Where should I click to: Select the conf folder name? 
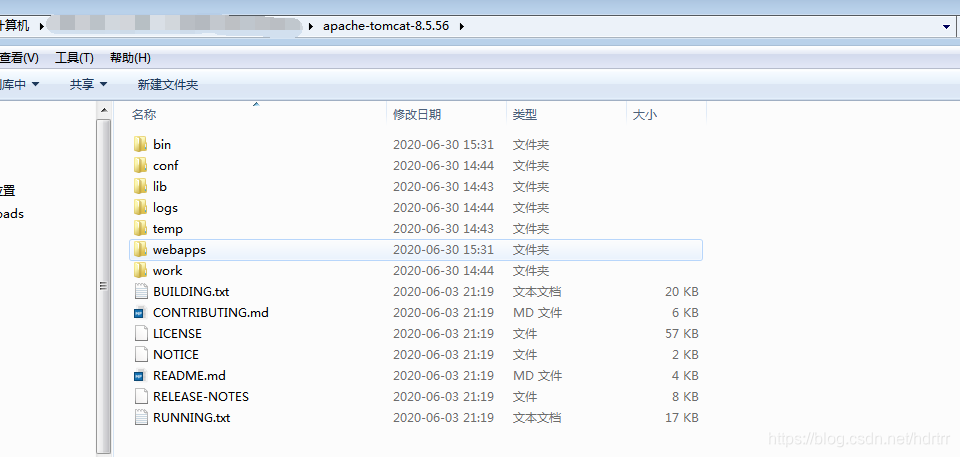click(x=165, y=165)
